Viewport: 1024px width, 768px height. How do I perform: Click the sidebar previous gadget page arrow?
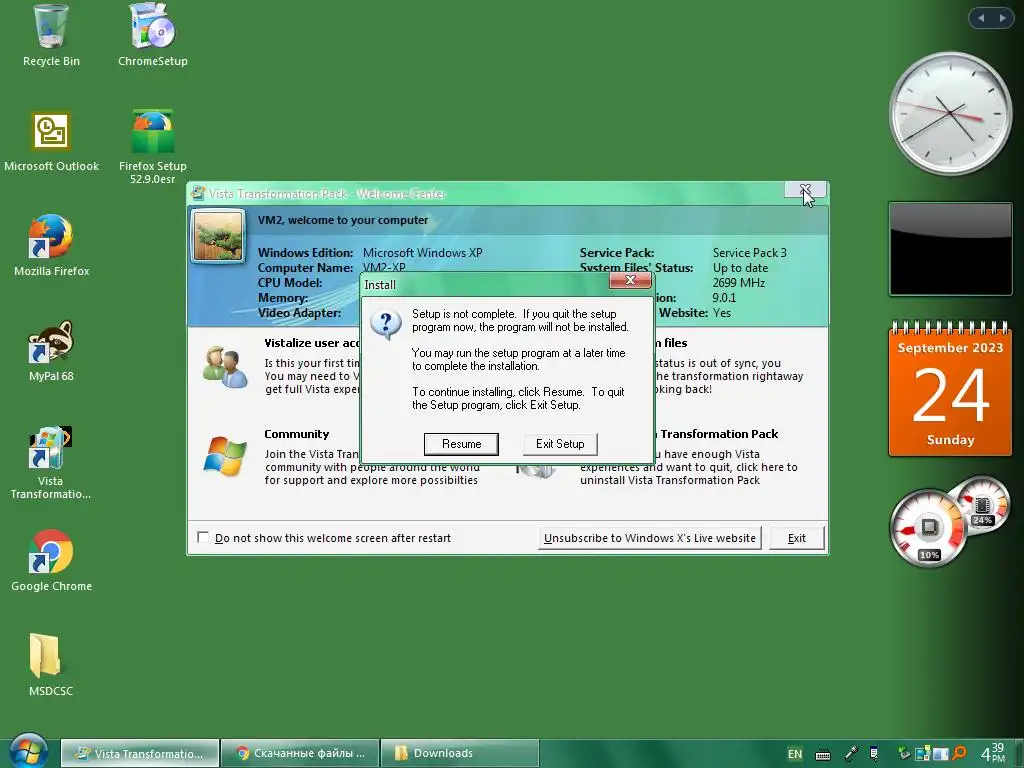pos(981,18)
